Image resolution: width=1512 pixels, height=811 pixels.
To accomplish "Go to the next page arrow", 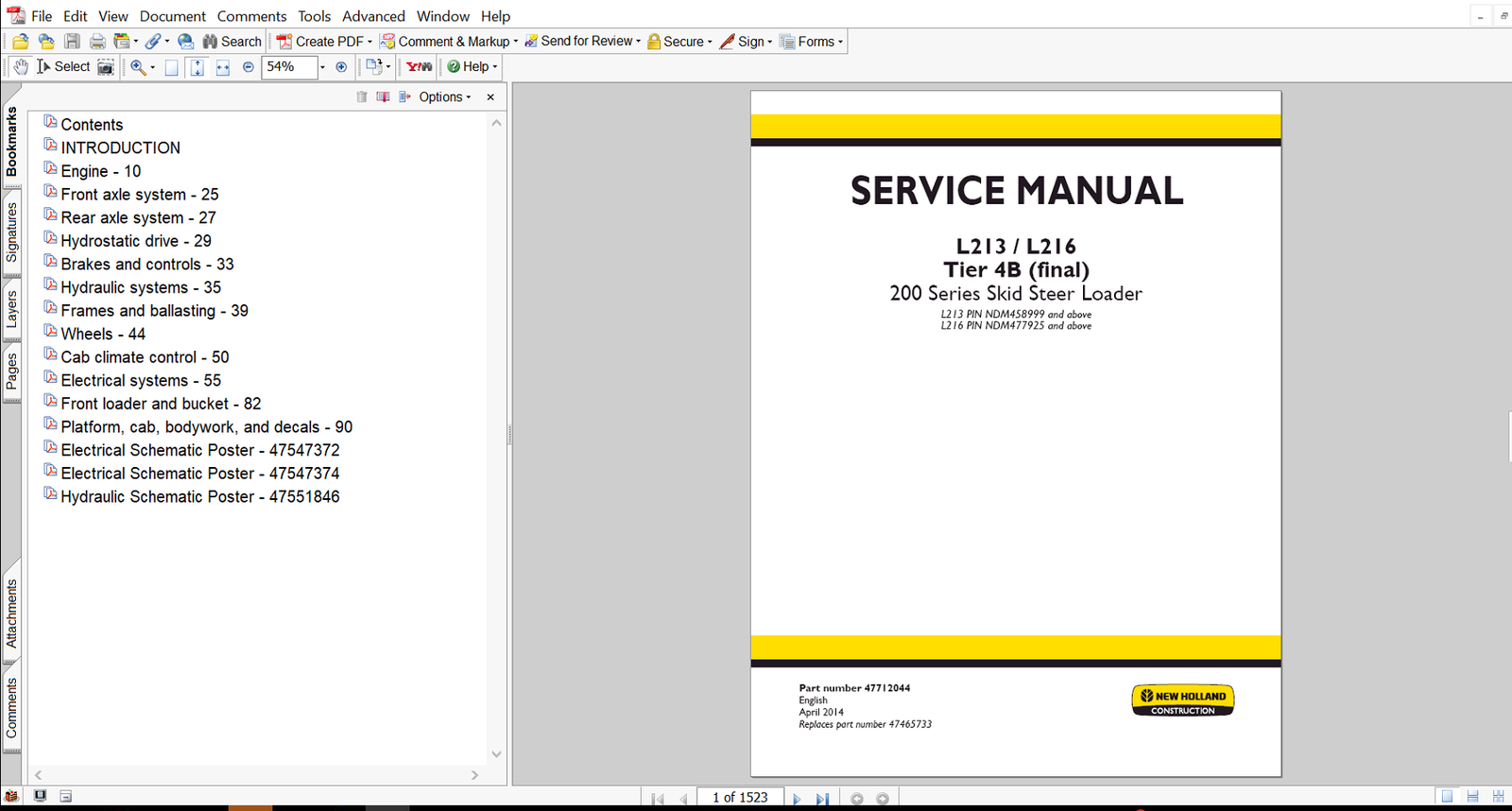I will click(797, 799).
